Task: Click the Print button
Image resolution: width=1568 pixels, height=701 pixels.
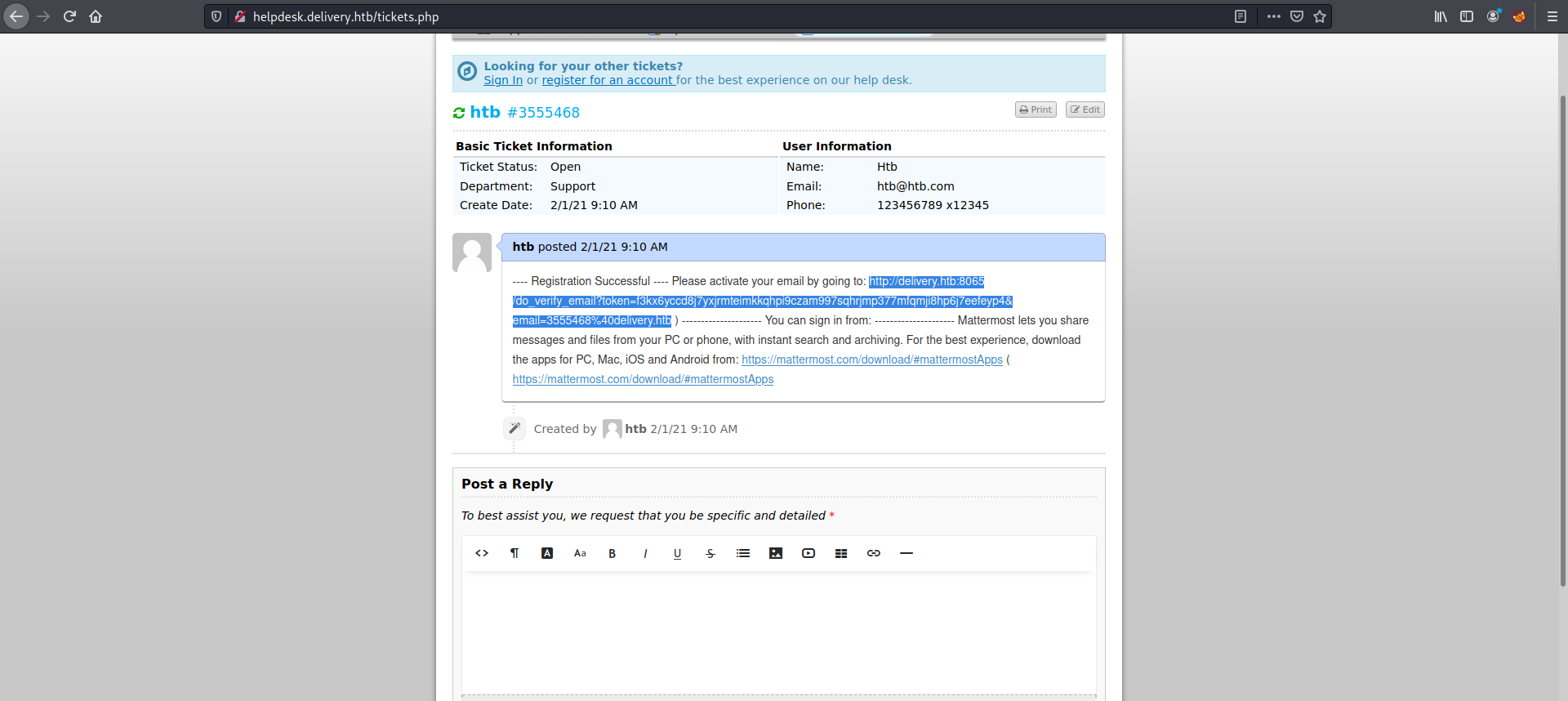Action: (x=1036, y=109)
